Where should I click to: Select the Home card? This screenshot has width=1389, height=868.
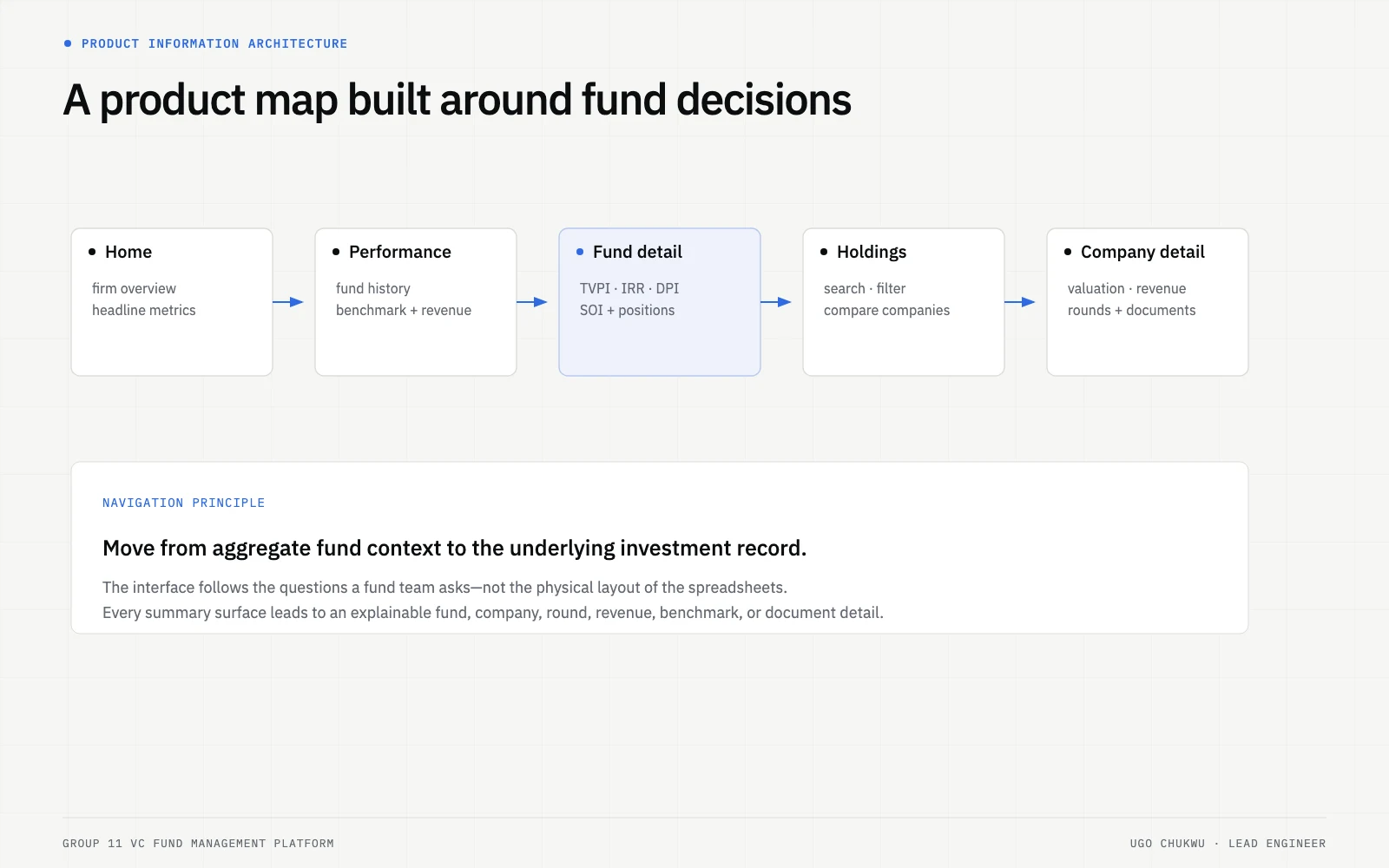pos(172,302)
